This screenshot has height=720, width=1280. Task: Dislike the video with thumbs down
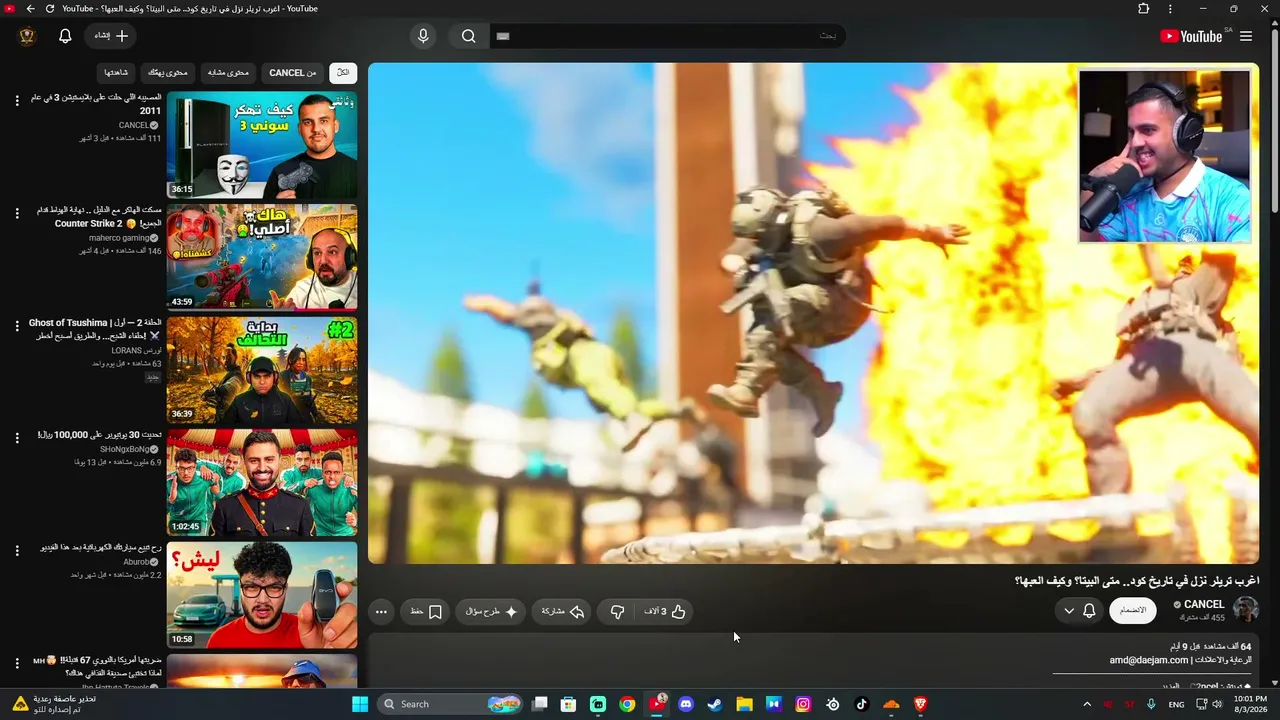tap(617, 612)
